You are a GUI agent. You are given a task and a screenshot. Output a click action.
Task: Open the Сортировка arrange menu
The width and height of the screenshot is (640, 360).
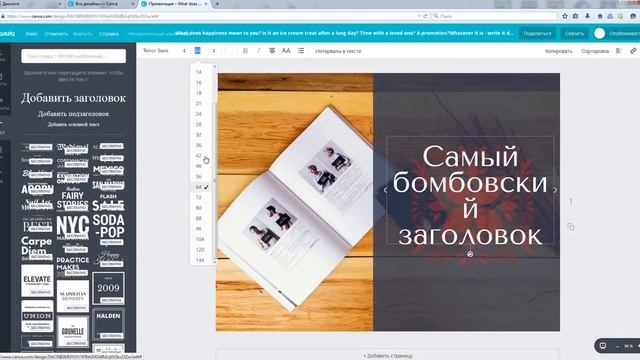(595, 51)
